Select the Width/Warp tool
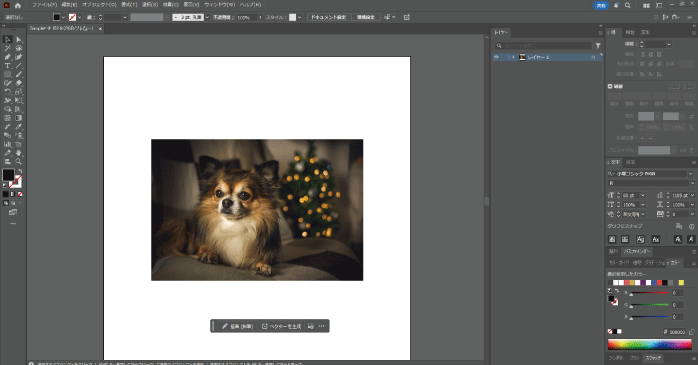 pos(8,101)
